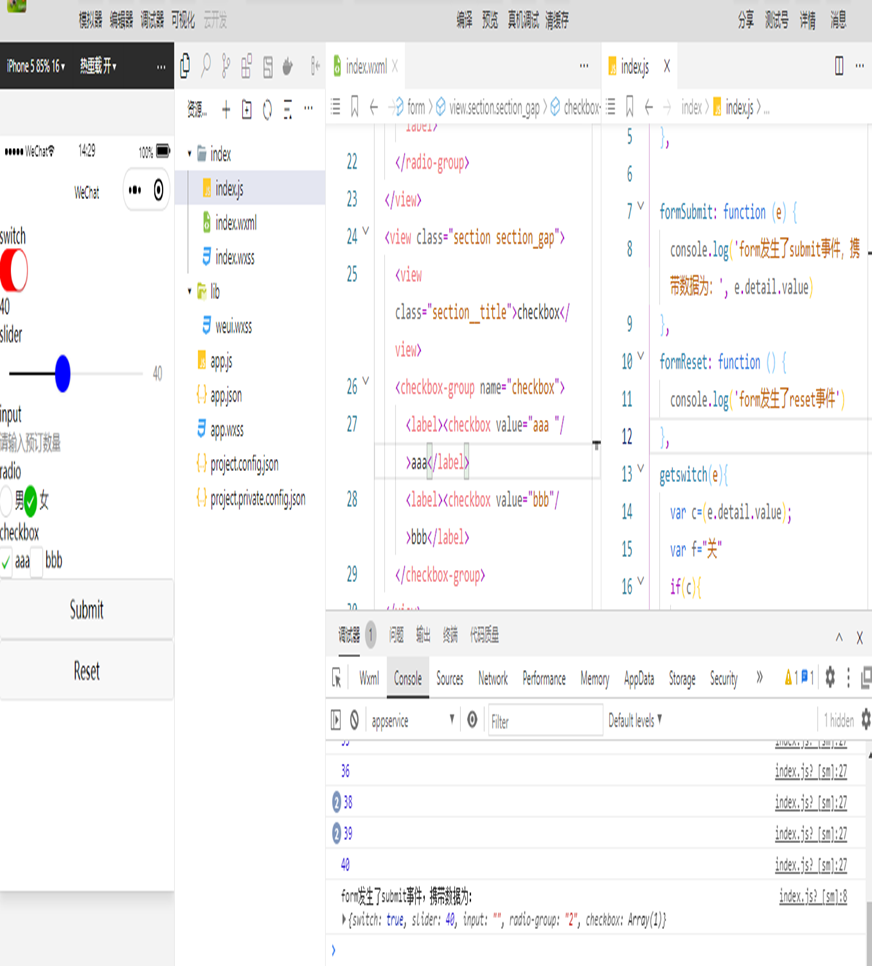Switch to the Network tab
Viewport: 872px width, 966px height.
(x=493, y=678)
